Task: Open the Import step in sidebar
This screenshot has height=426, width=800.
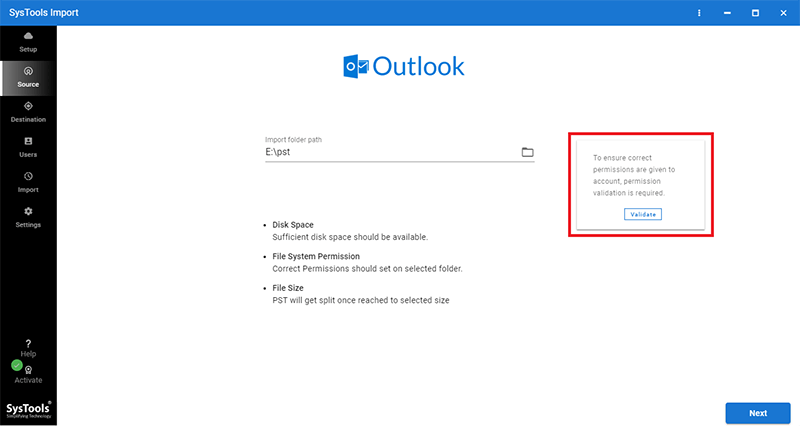Action: (x=28, y=183)
